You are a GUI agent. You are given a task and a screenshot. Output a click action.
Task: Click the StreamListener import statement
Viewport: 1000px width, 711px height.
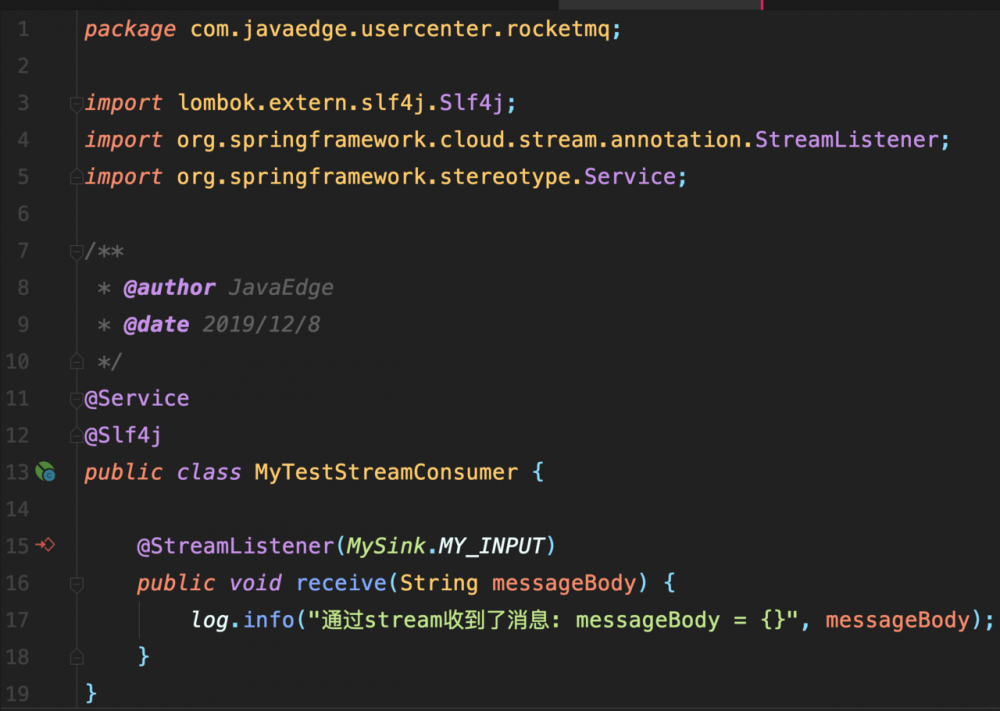pyautogui.click(x=500, y=139)
